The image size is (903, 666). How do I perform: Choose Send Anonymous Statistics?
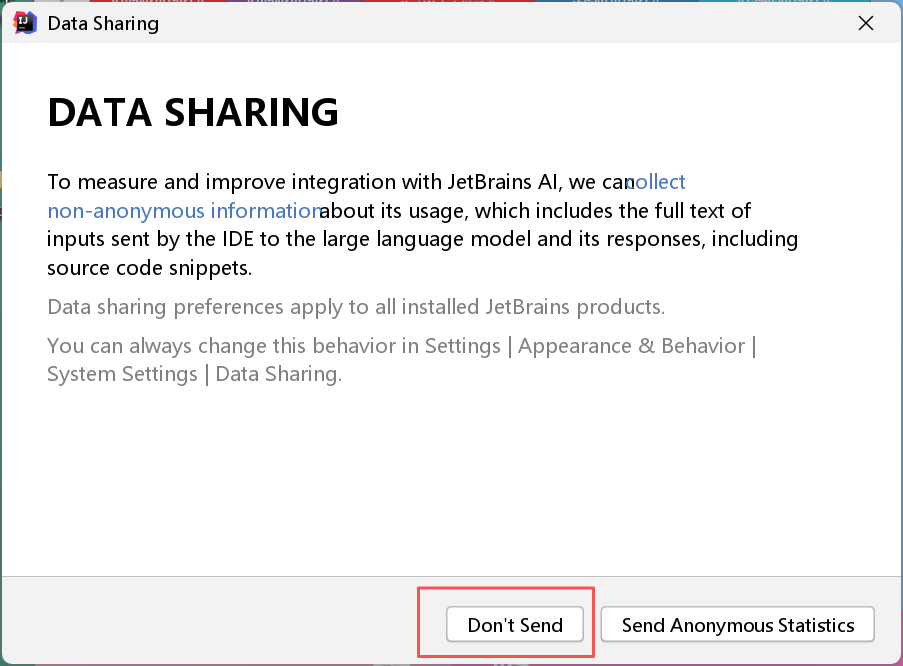(738, 625)
